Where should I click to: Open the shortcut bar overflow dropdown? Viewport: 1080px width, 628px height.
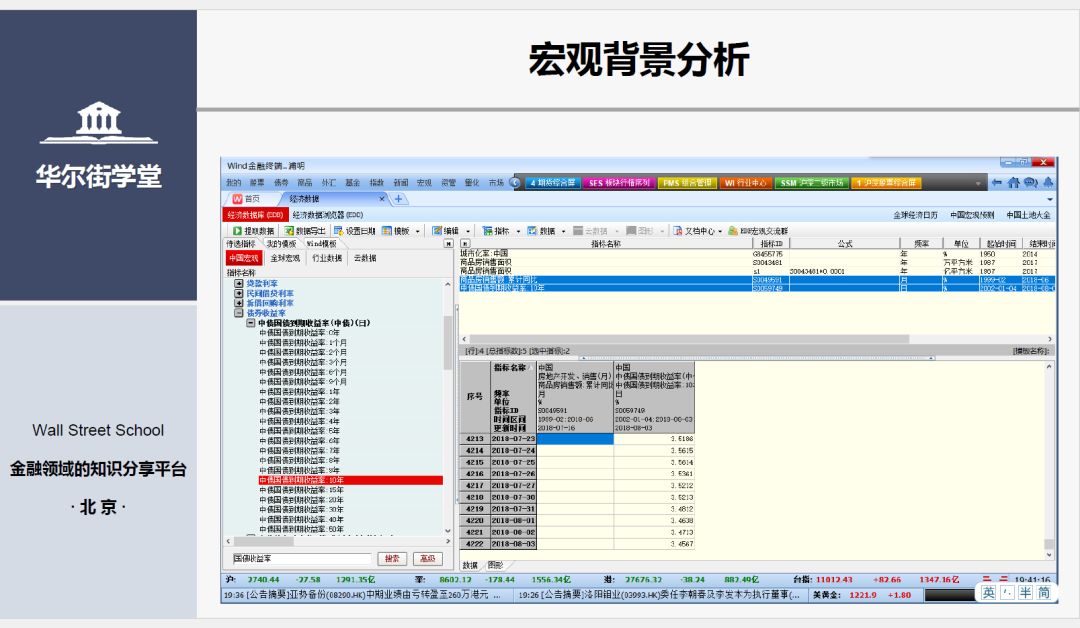[x=977, y=184]
